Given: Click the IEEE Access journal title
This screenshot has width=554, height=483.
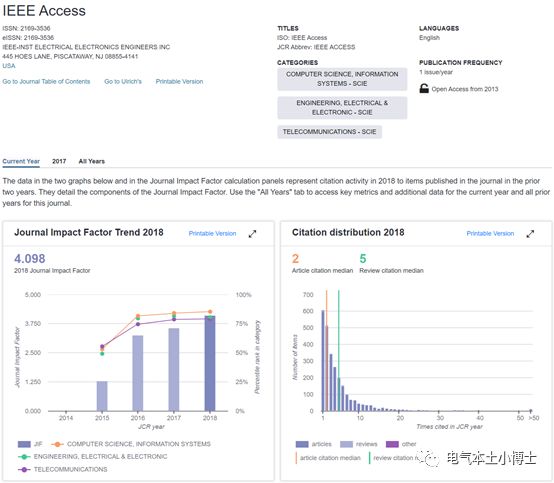Looking at the screenshot, I should point(44,11).
